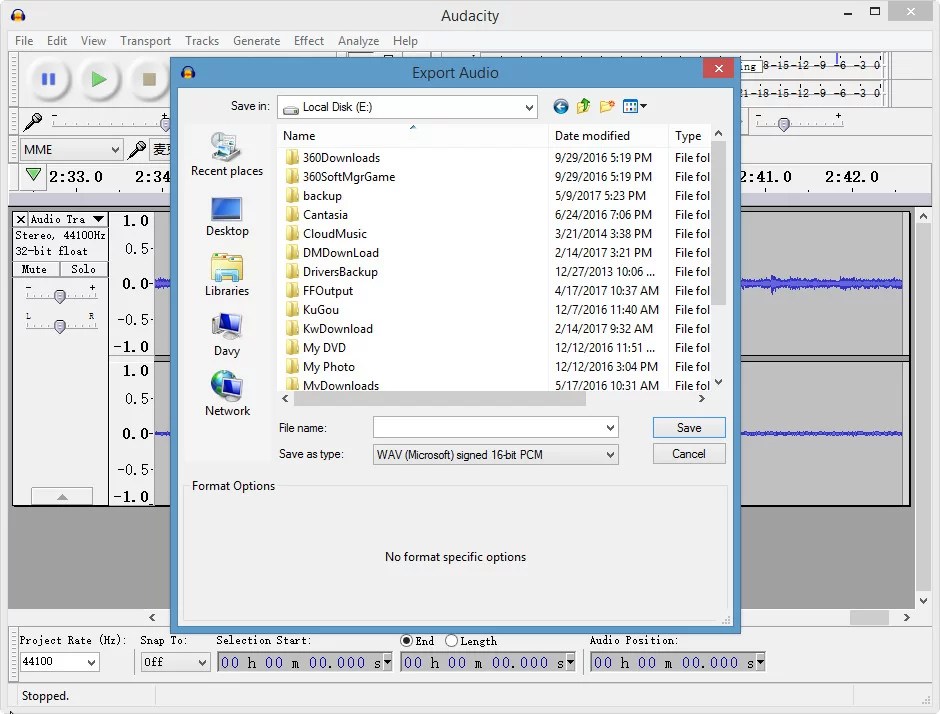The image size is (940, 714).
Task: Create a new folder in the Export dialog
Action: [x=606, y=106]
